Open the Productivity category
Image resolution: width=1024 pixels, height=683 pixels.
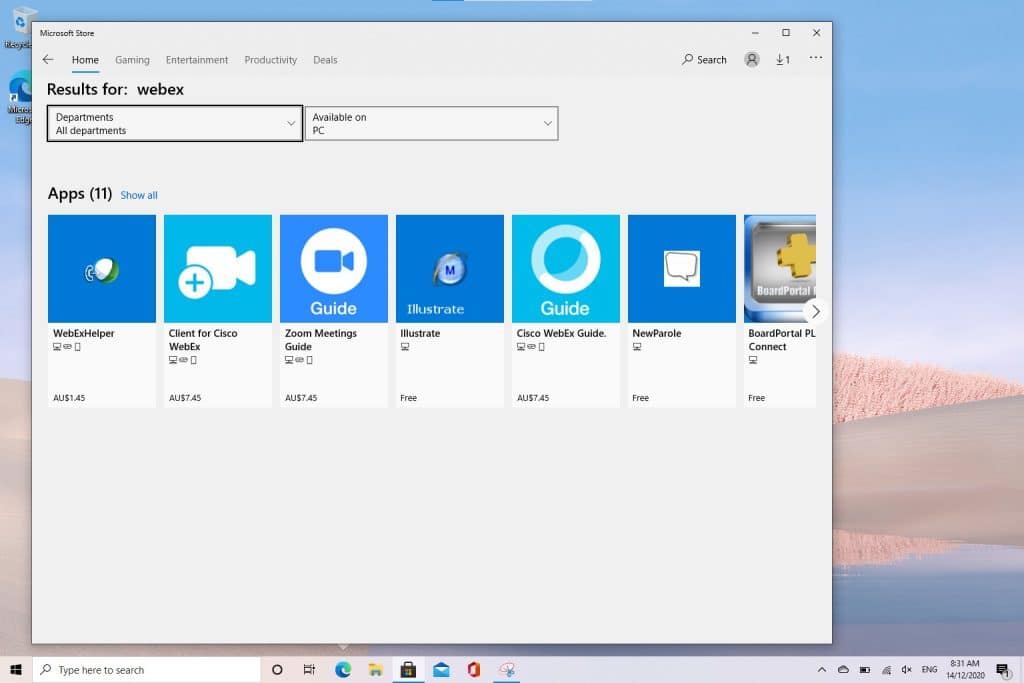point(270,60)
